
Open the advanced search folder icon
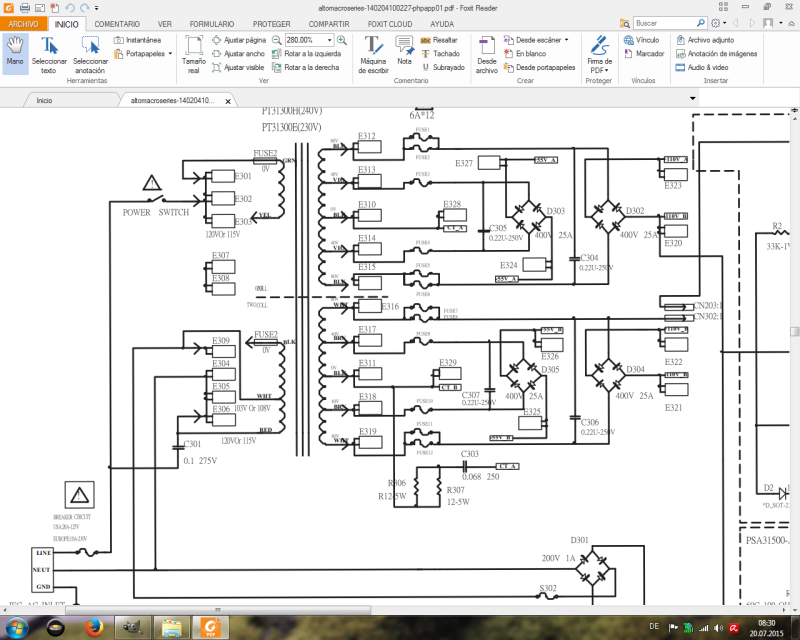coord(624,23)
